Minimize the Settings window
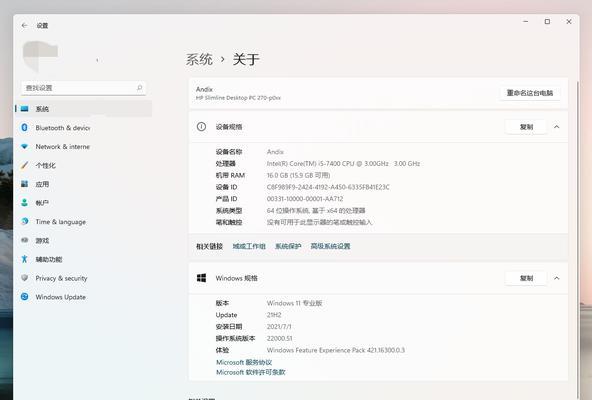The width and height of the screenshot is (592, 400). point(526,22)
